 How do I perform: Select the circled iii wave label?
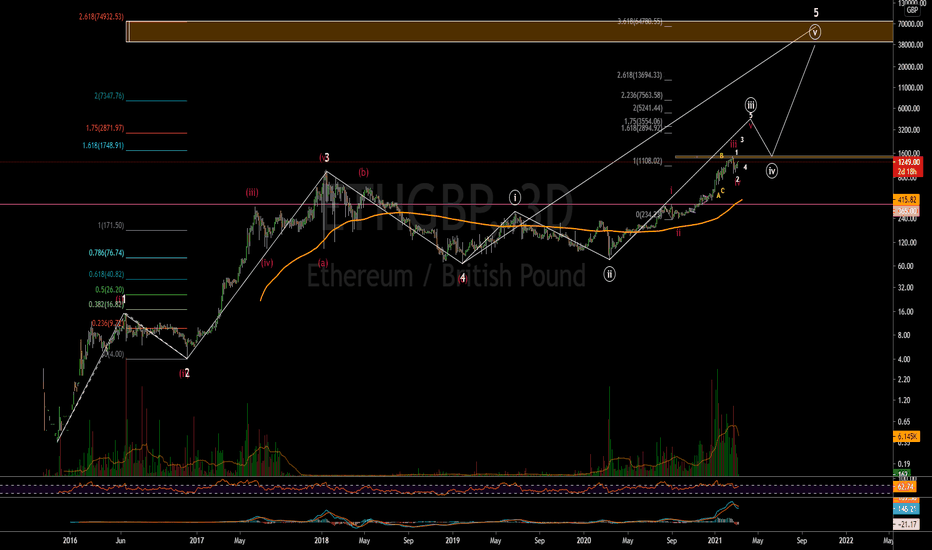point(751,105)
